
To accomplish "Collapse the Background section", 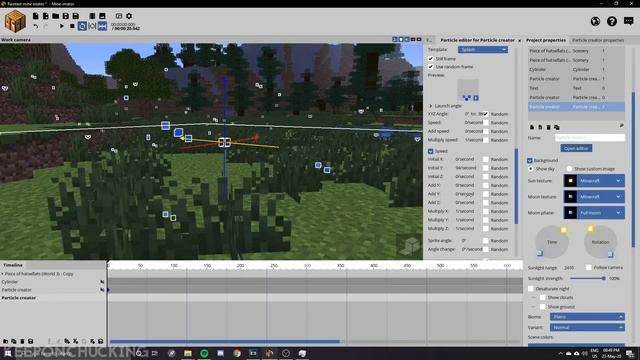I will tap(530, 160).
